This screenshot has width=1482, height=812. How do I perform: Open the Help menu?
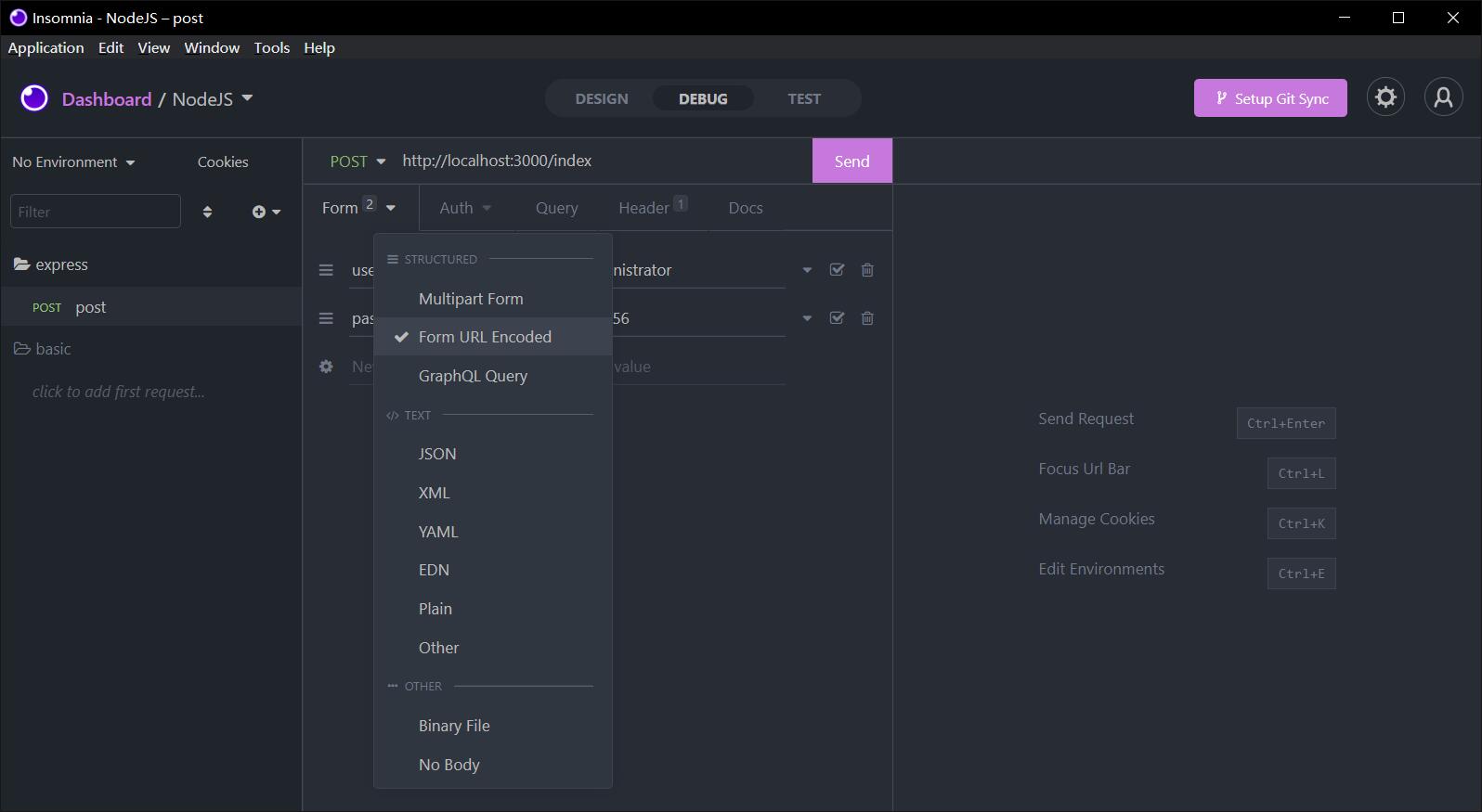click(319, 47)
